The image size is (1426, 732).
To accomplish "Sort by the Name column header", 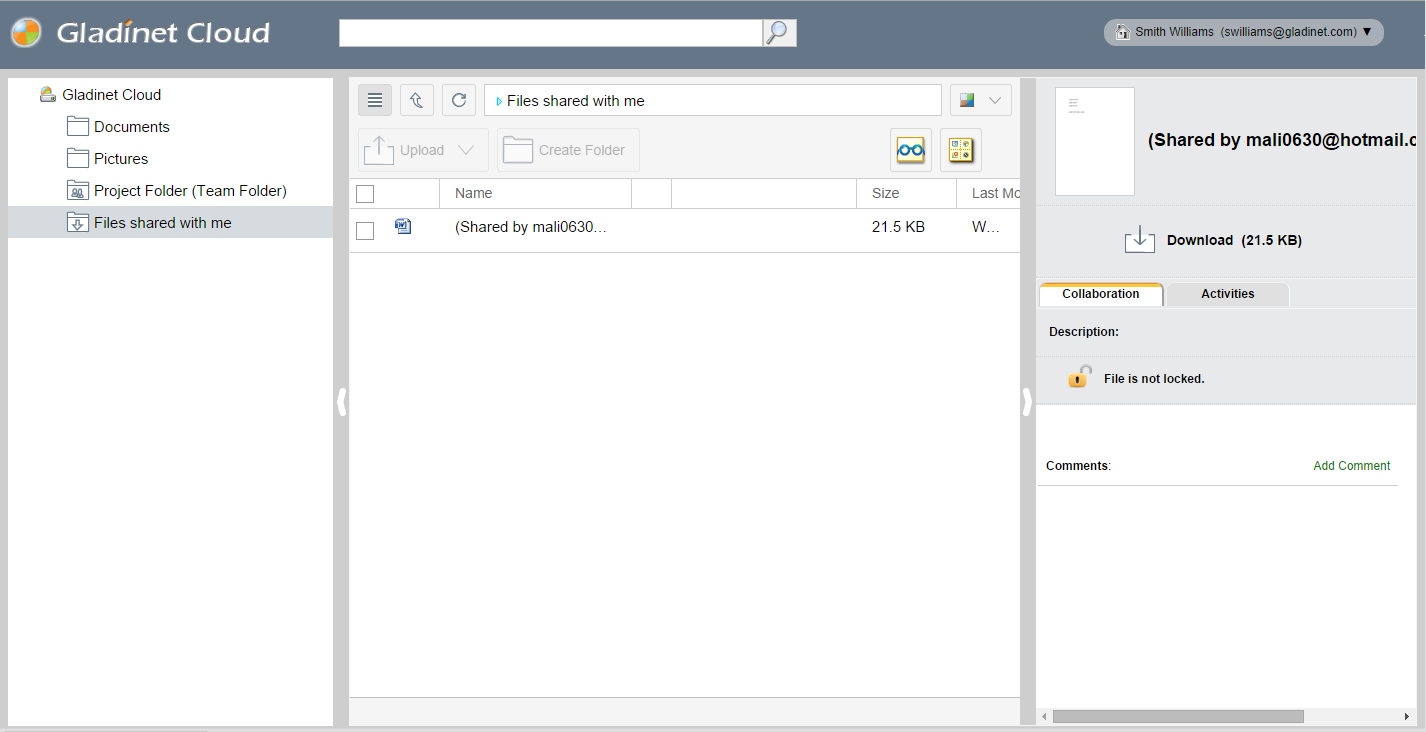I will pos(535,193).
